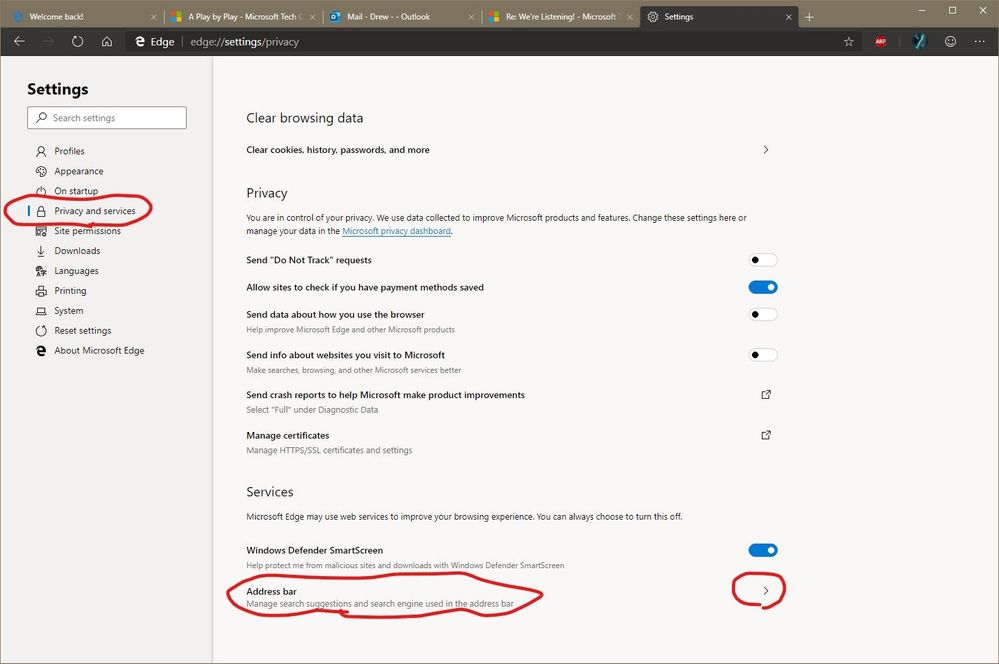Go to On startup settings
The height and width of the screenshot is (664, 999).
coord(76,191)
